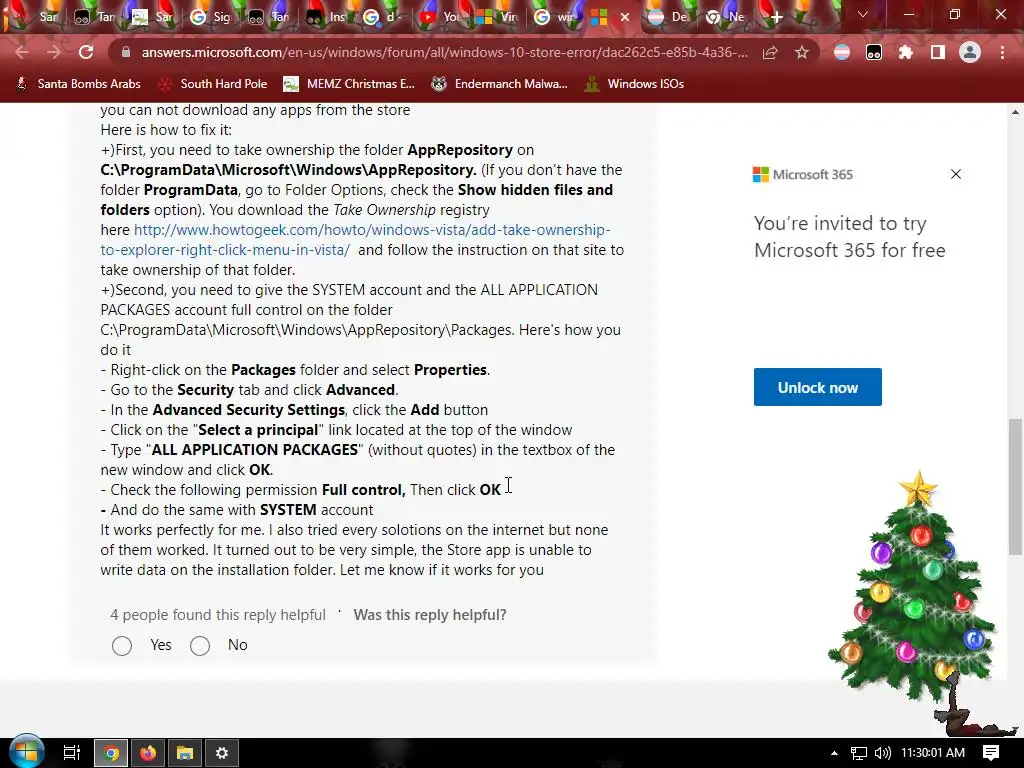The image size is (1024, 768).
Task: Select No for reply helpful
Action: click(x=200, y=645)
